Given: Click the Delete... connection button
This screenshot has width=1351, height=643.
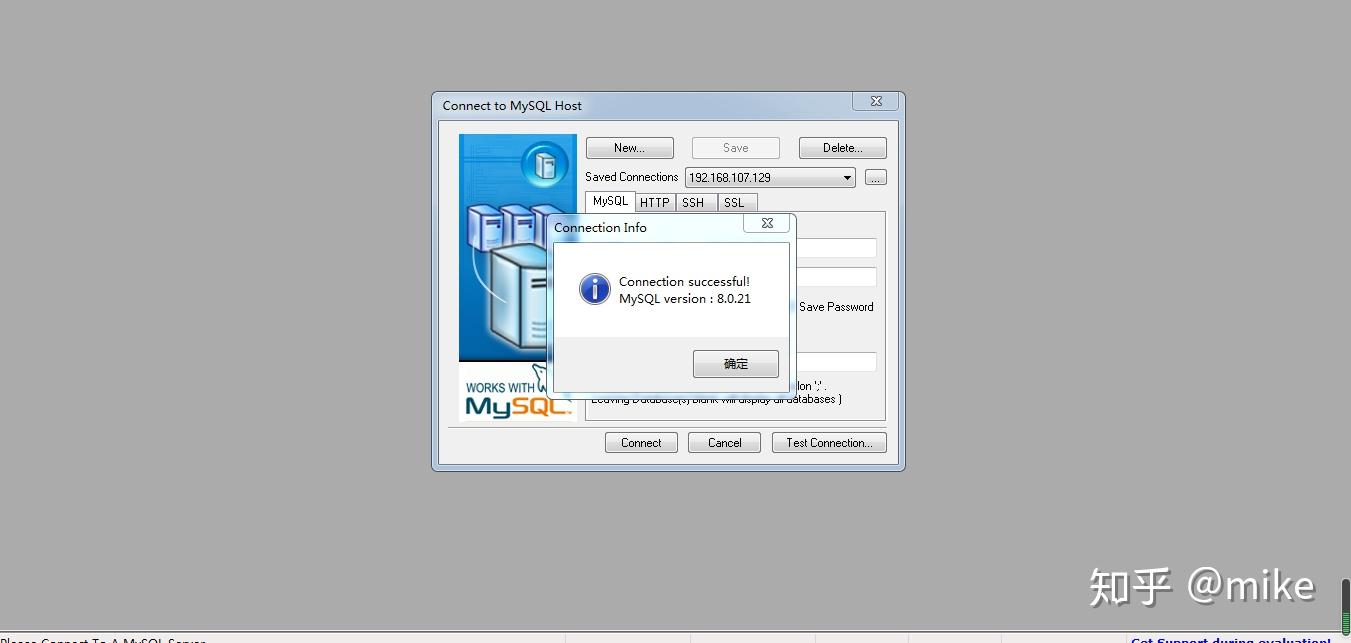Looking at the screenshot, I should 842,148.
